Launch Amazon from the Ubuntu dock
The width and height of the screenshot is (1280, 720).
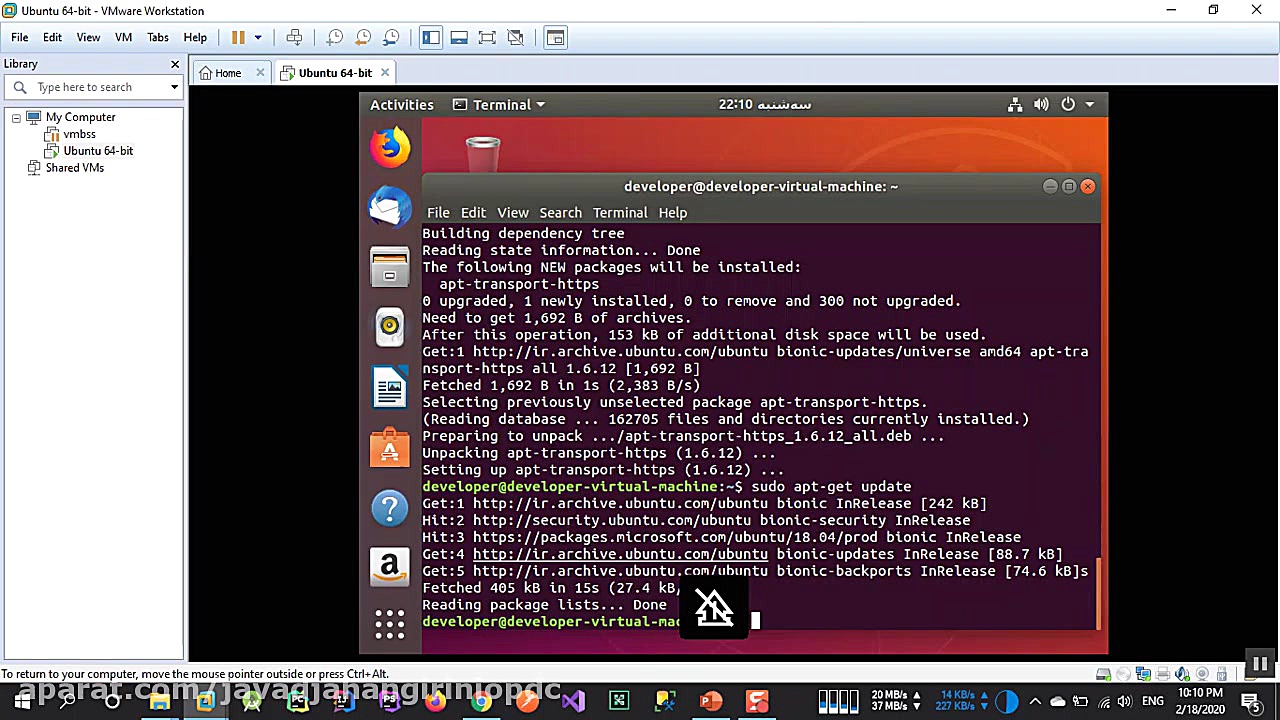point(390,567)
